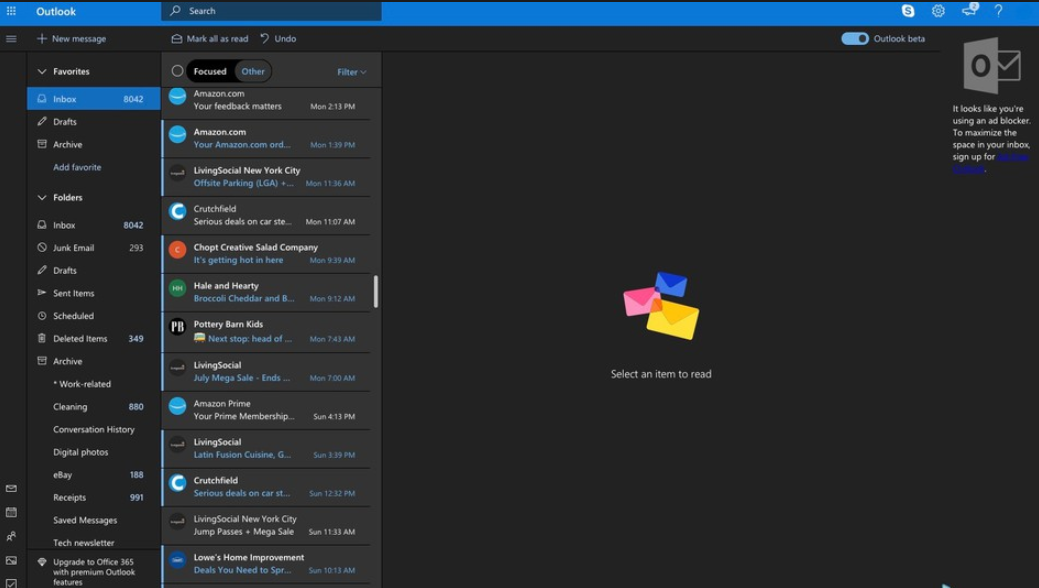Click Mark all as read

(x=210, y=39)
